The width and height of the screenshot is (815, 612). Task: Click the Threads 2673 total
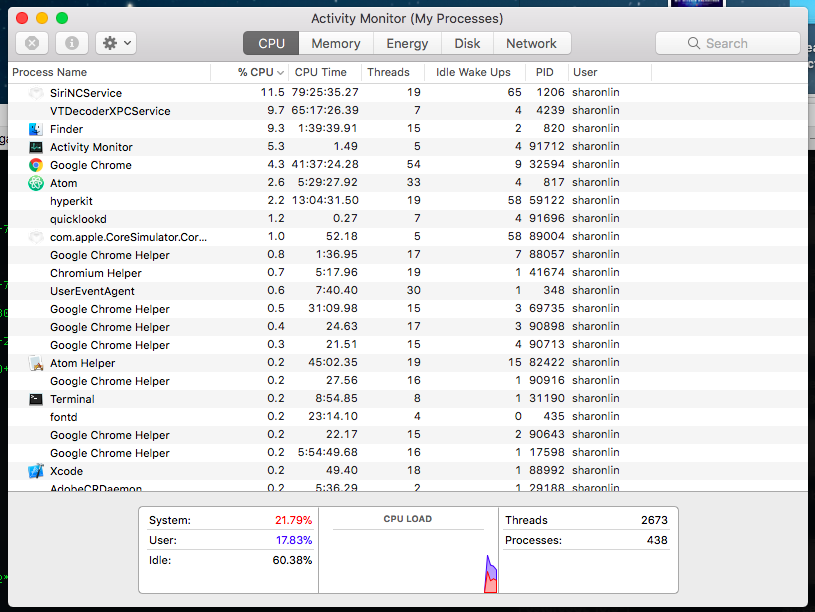pyautogui.click(x=654, y=520)
